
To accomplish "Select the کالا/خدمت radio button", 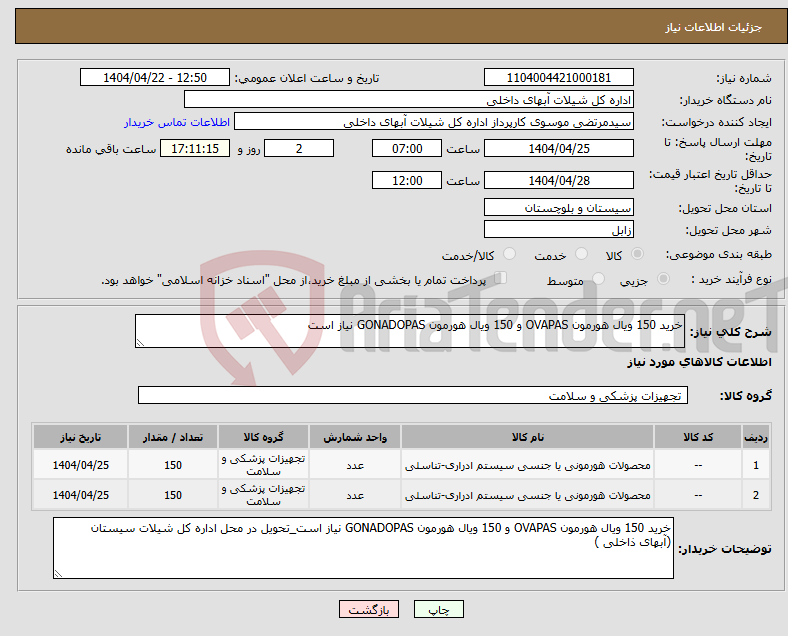I will [x=510, y=254].
